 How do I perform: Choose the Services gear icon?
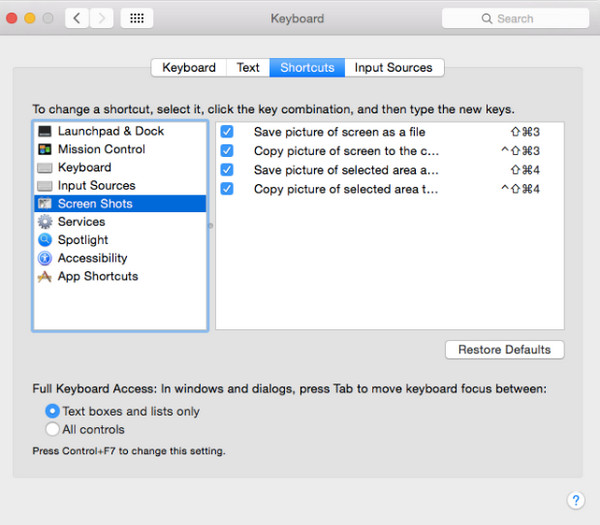[x=44, y=222]
